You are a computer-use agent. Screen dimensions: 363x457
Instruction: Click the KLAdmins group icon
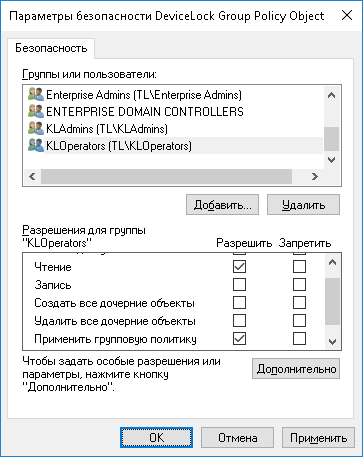coord(36,129)
